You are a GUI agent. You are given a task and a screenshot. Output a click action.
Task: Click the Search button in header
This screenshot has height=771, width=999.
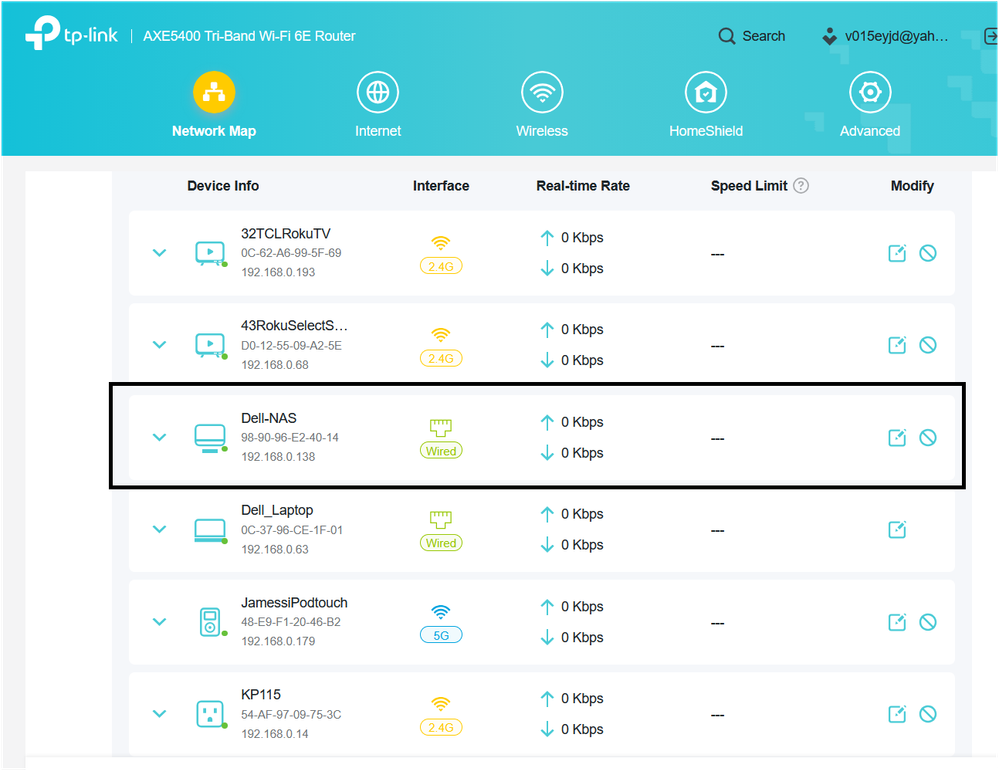[x=752, y=36]
